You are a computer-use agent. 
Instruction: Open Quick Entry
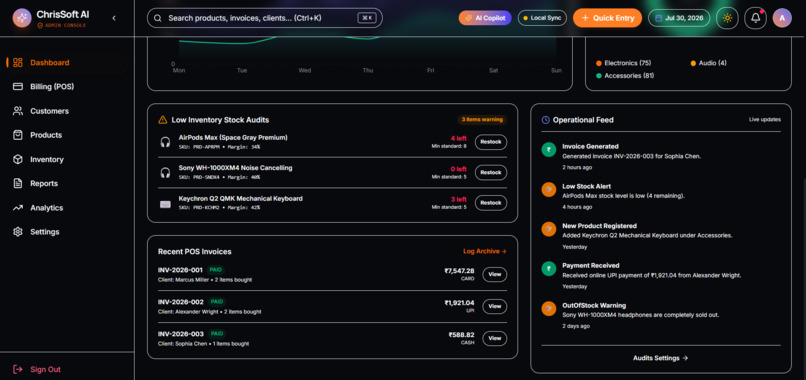(607, 18)
